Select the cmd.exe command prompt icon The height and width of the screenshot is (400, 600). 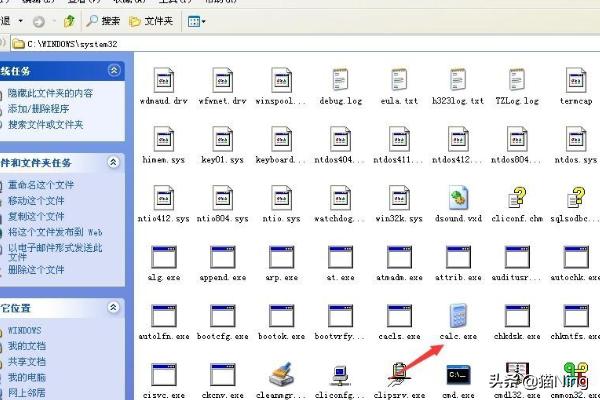[458, 375]
